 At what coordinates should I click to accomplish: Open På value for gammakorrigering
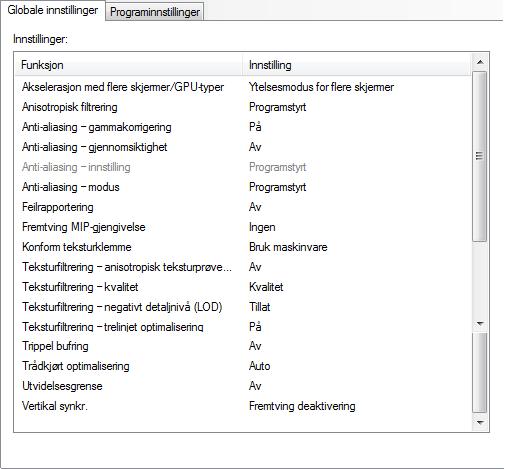(255, 127)
